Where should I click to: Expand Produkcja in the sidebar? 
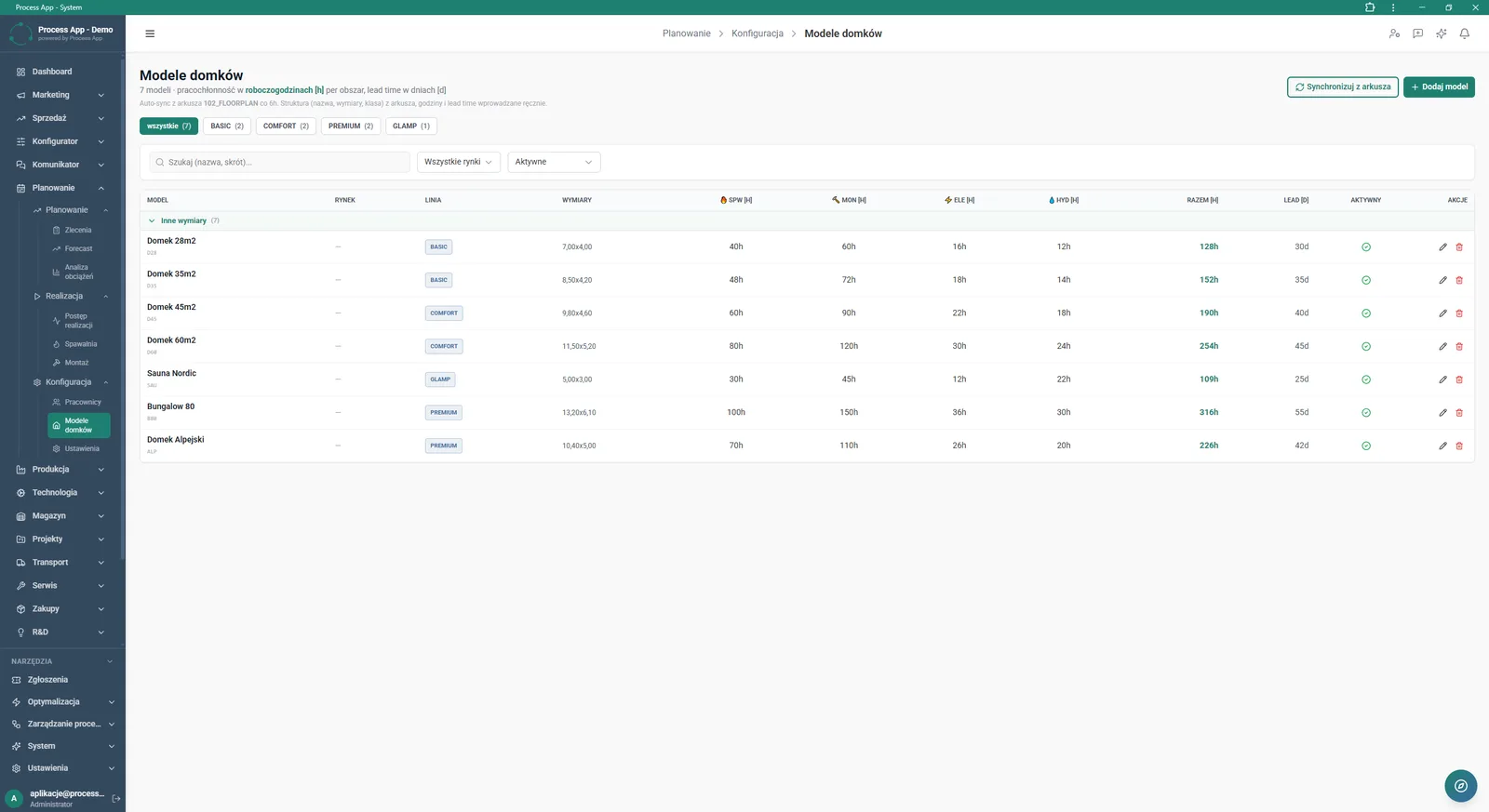point(61,470)
